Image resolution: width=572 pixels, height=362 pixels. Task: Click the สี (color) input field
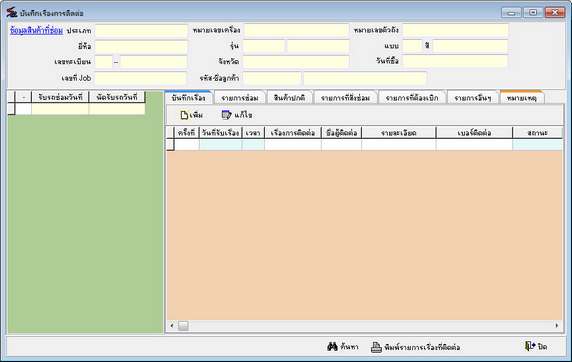(x=470, y=46)
